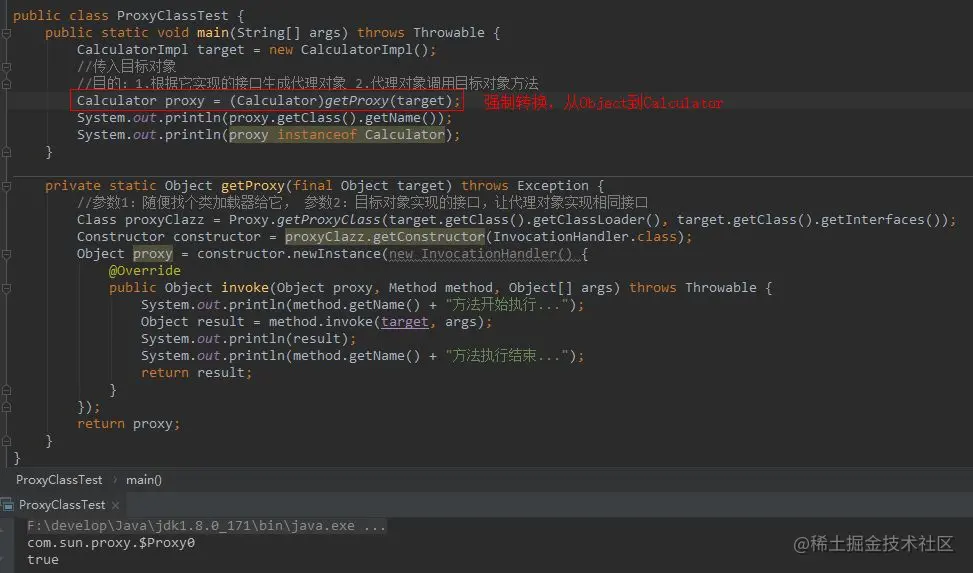Click comment starting with //参数1
Image resolution: width=973 pixels, height=573 pixels.
click(362, 202)
